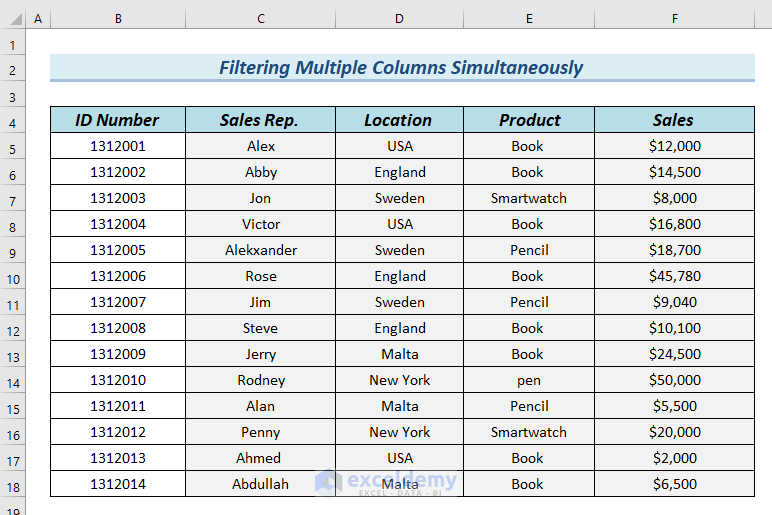Select column B header
This screenshot has height=515, width=772.
[118, 19]
